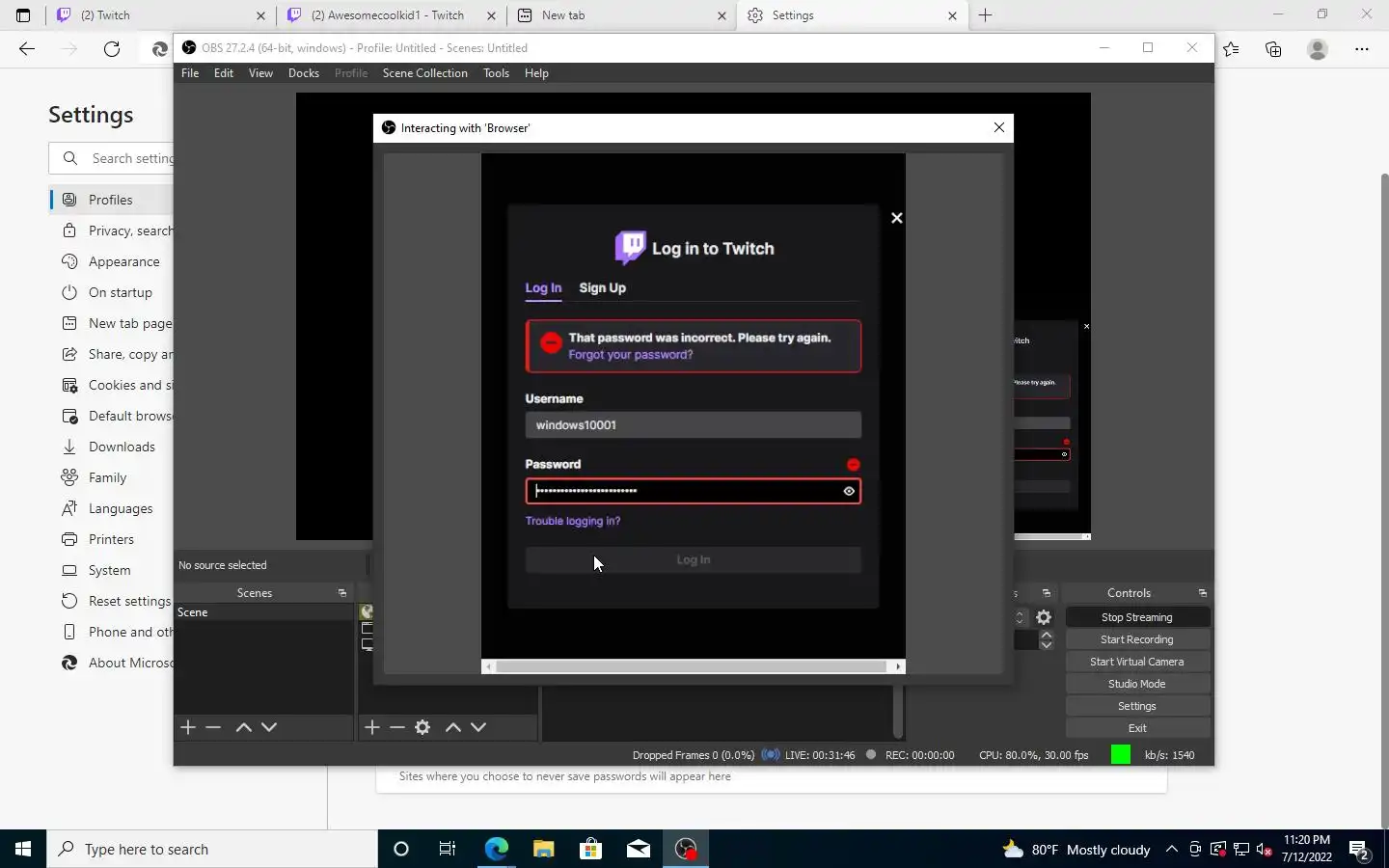Open a new Edge tab
This screenshot has height=868, width=1389.
click(985, 15)
